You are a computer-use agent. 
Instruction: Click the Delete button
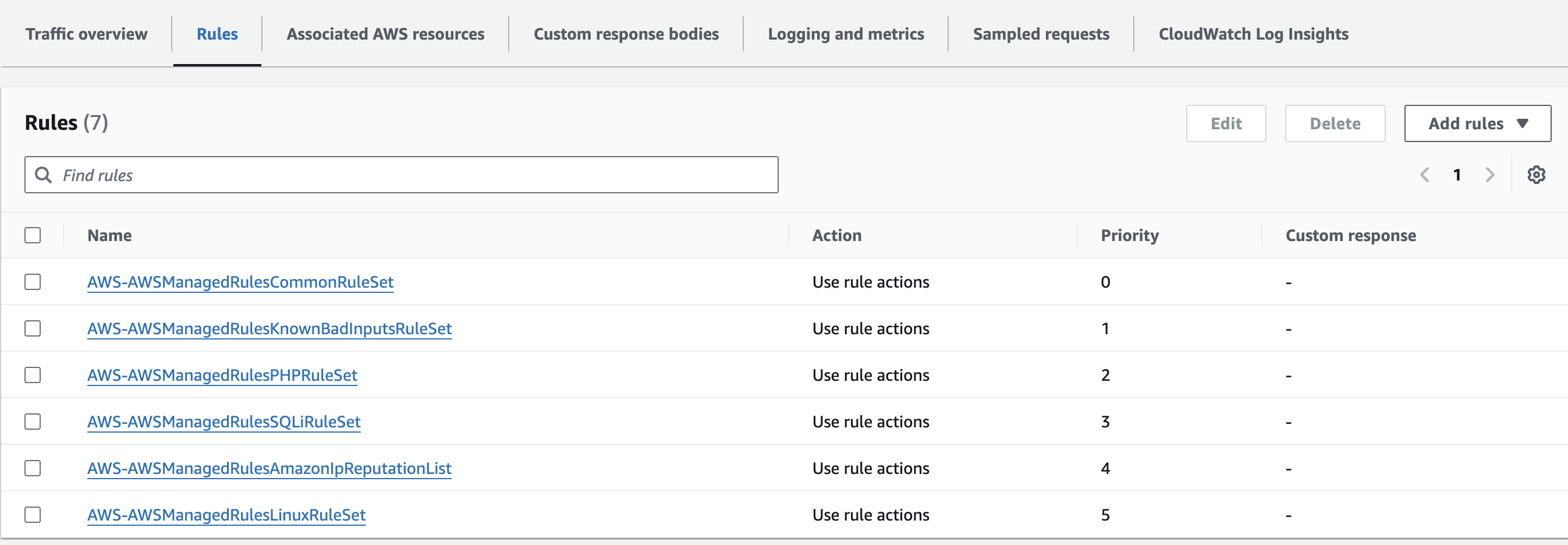coord(1335,123)
